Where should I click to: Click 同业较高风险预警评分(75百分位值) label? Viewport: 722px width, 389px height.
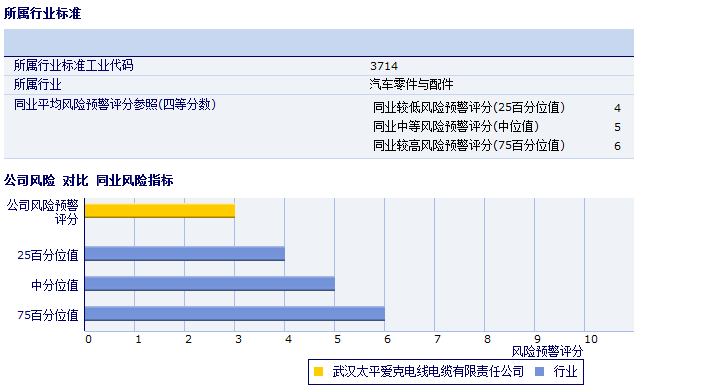[469, 145]
